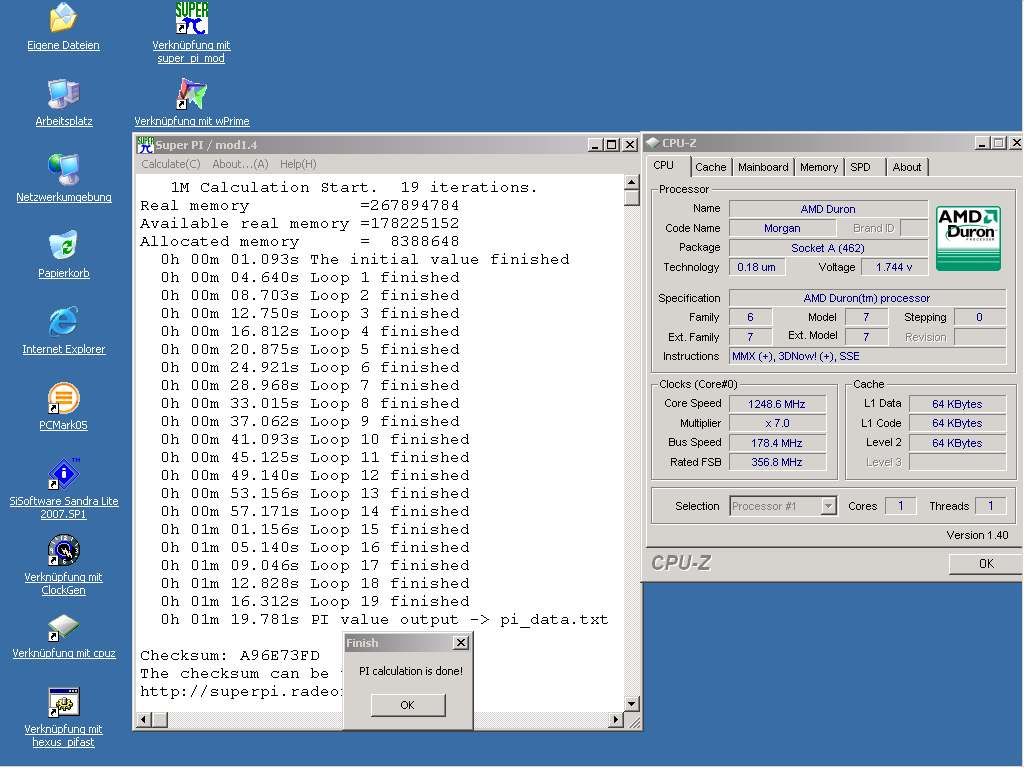Screen dimensions: 1024x768
Task: Open the ClockGen shortcut icon
Action: click(x=63, y=550)
